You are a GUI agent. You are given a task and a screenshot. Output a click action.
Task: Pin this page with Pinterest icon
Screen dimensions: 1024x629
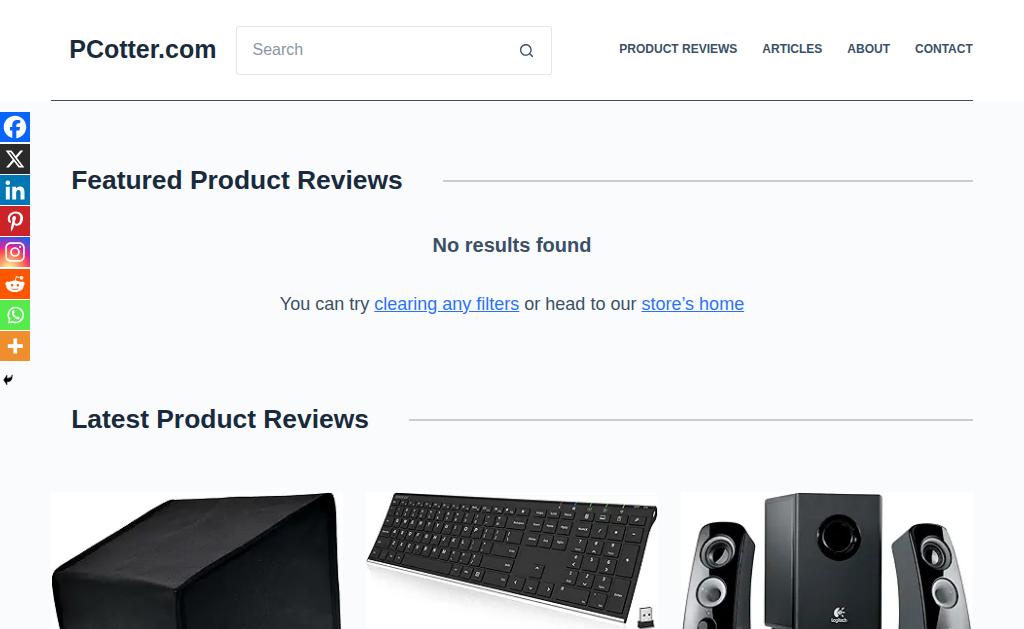pos(15,221)
